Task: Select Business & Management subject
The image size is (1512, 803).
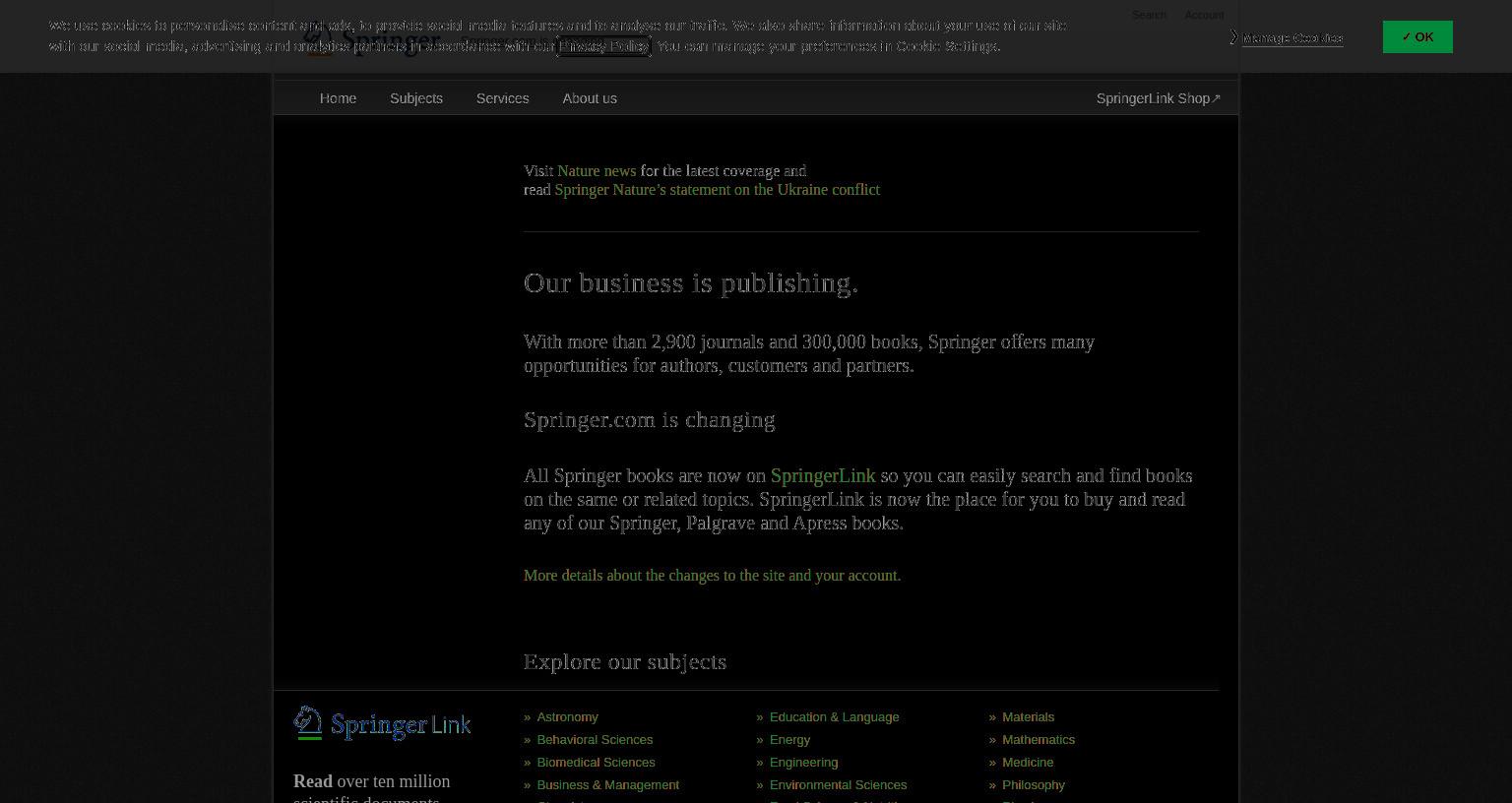Action: (x=607, y=785)
